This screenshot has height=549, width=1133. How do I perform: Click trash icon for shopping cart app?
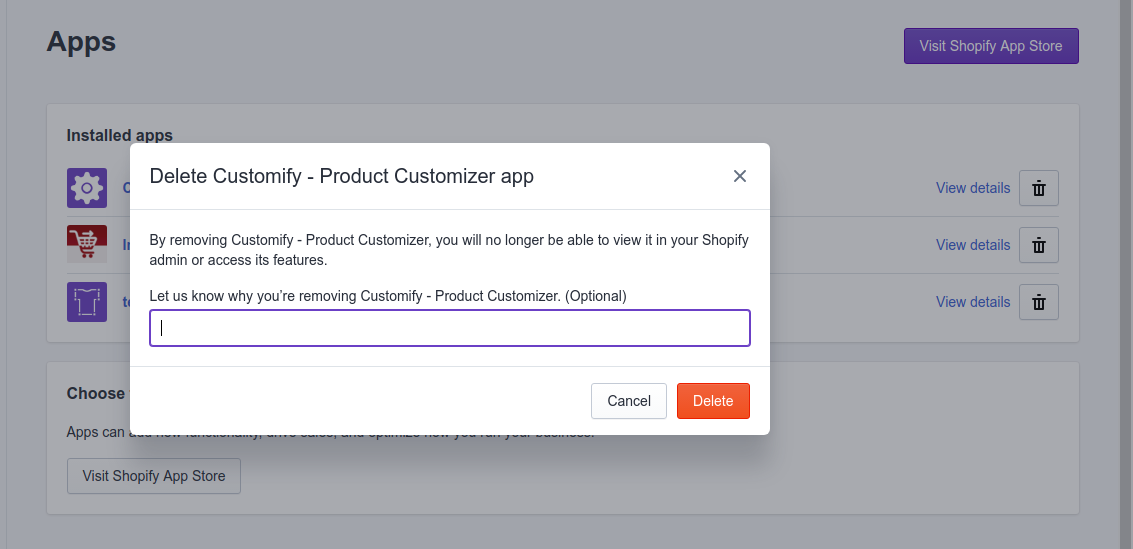[1038, 245]
